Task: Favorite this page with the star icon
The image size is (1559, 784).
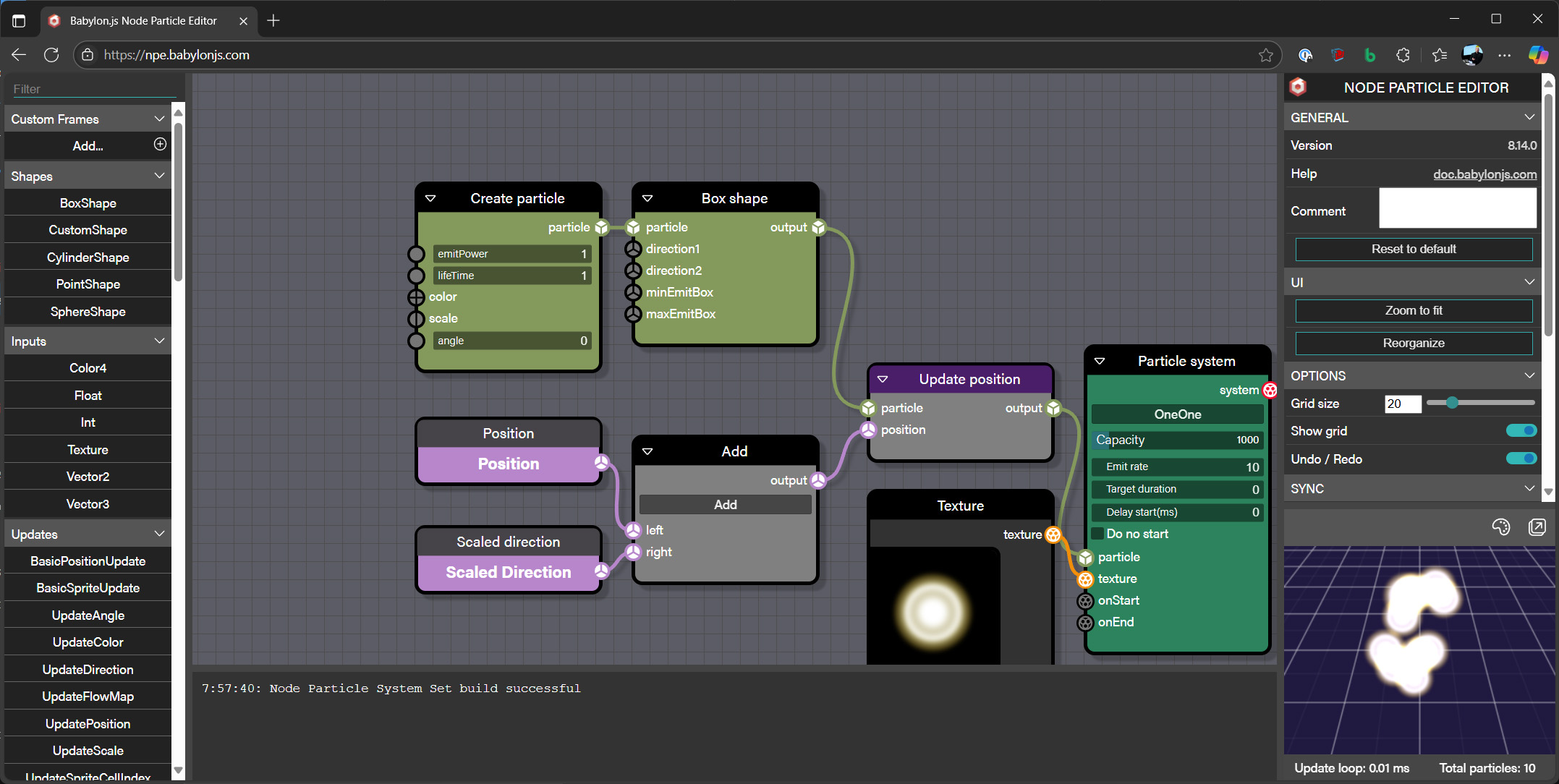Action: (1265, 55)
